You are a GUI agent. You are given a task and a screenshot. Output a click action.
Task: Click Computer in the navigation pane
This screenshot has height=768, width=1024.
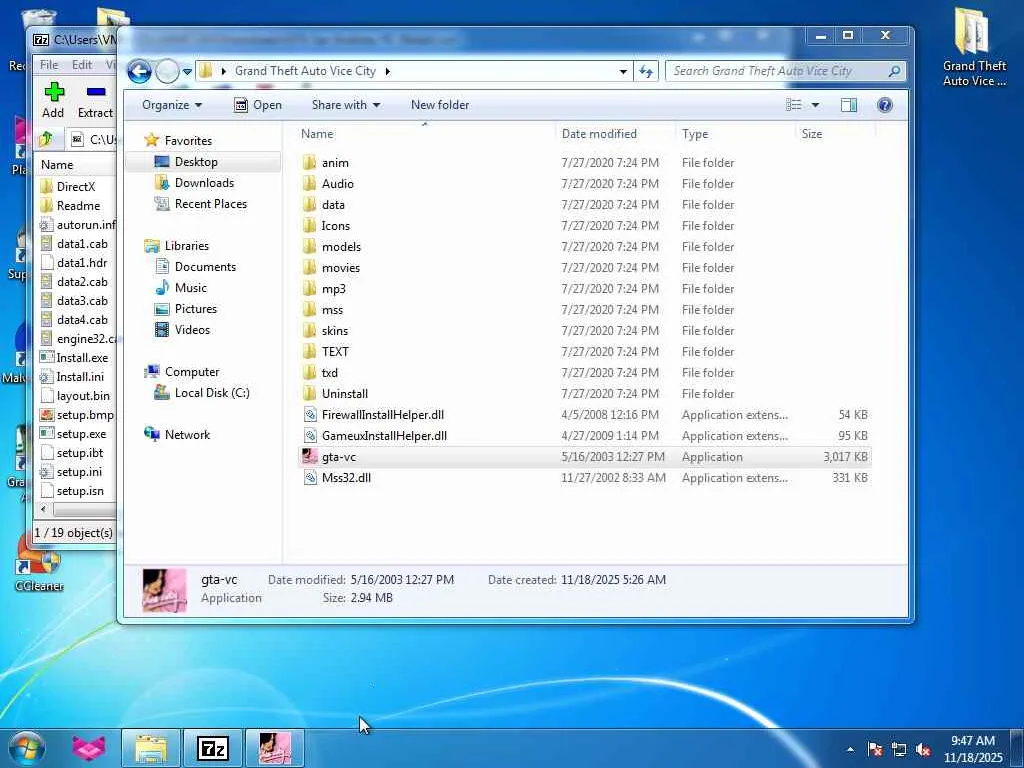191,372
